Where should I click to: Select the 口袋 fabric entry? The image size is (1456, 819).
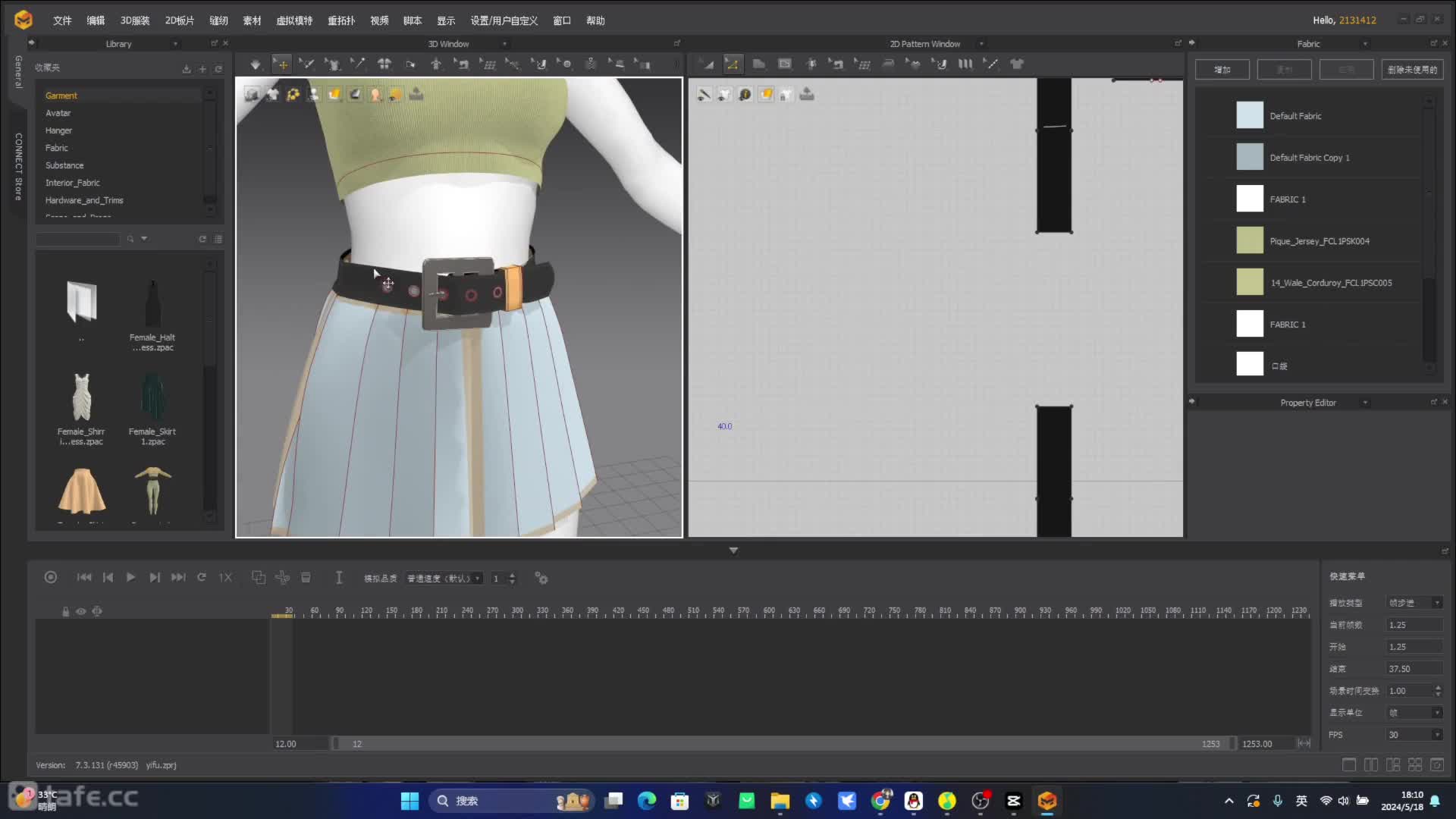1279,366
